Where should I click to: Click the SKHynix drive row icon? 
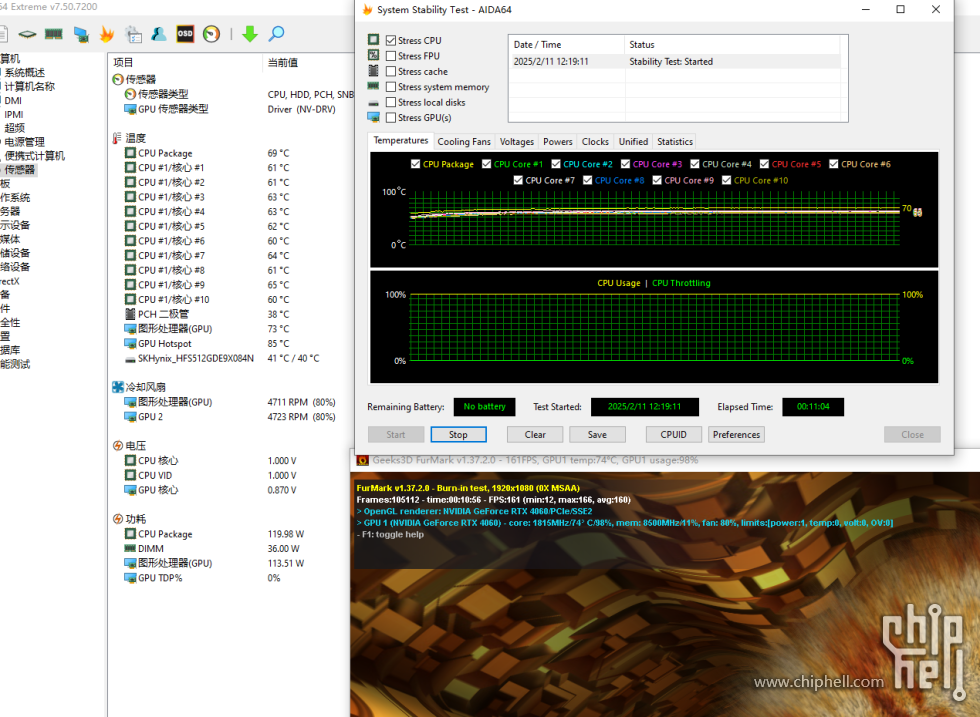tap(130, 359)
